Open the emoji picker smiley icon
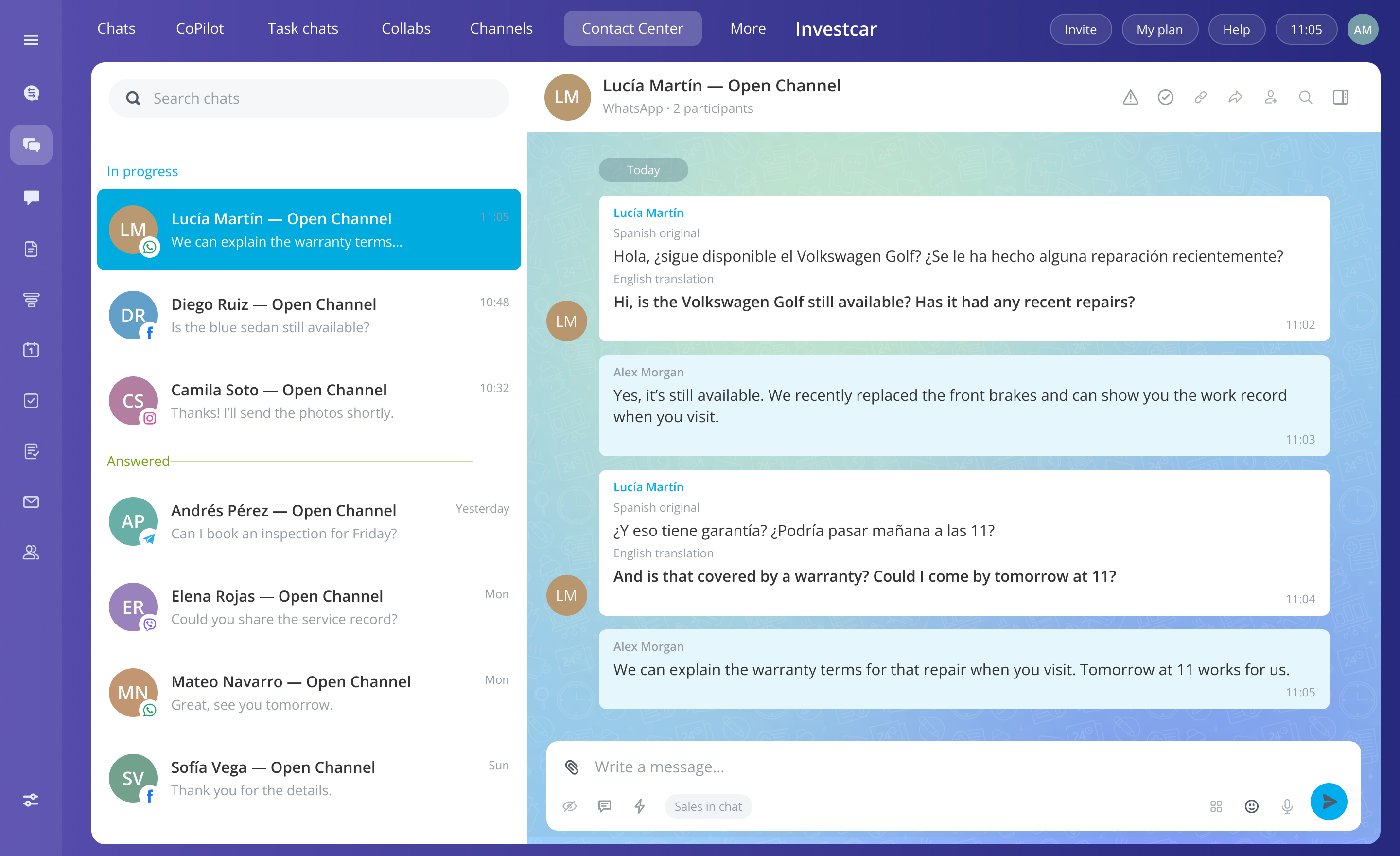Viewport: 1400px width, 856px height. [1252, 806]
